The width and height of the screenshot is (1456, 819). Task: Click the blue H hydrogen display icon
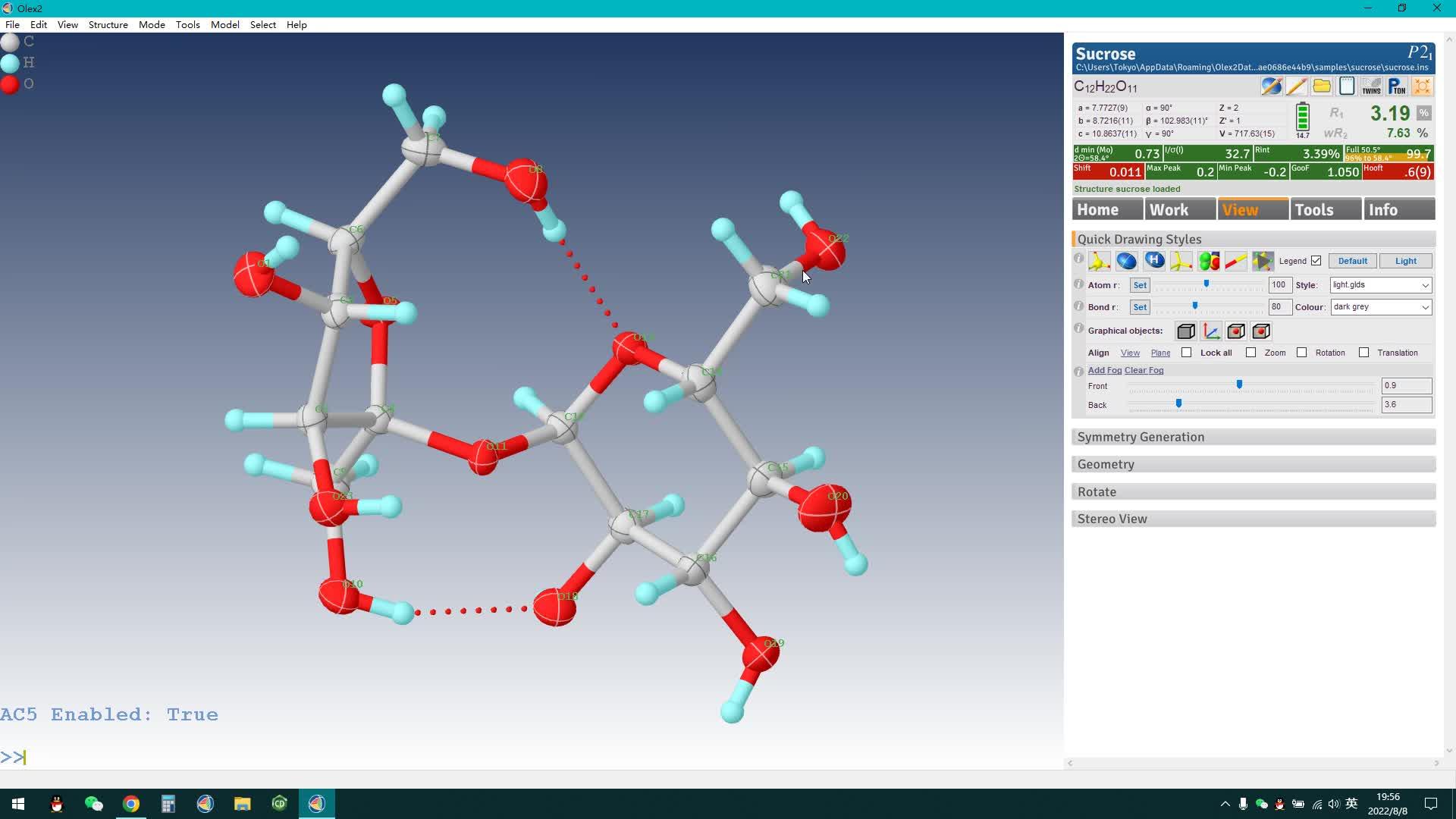(x=1154, y=261)
